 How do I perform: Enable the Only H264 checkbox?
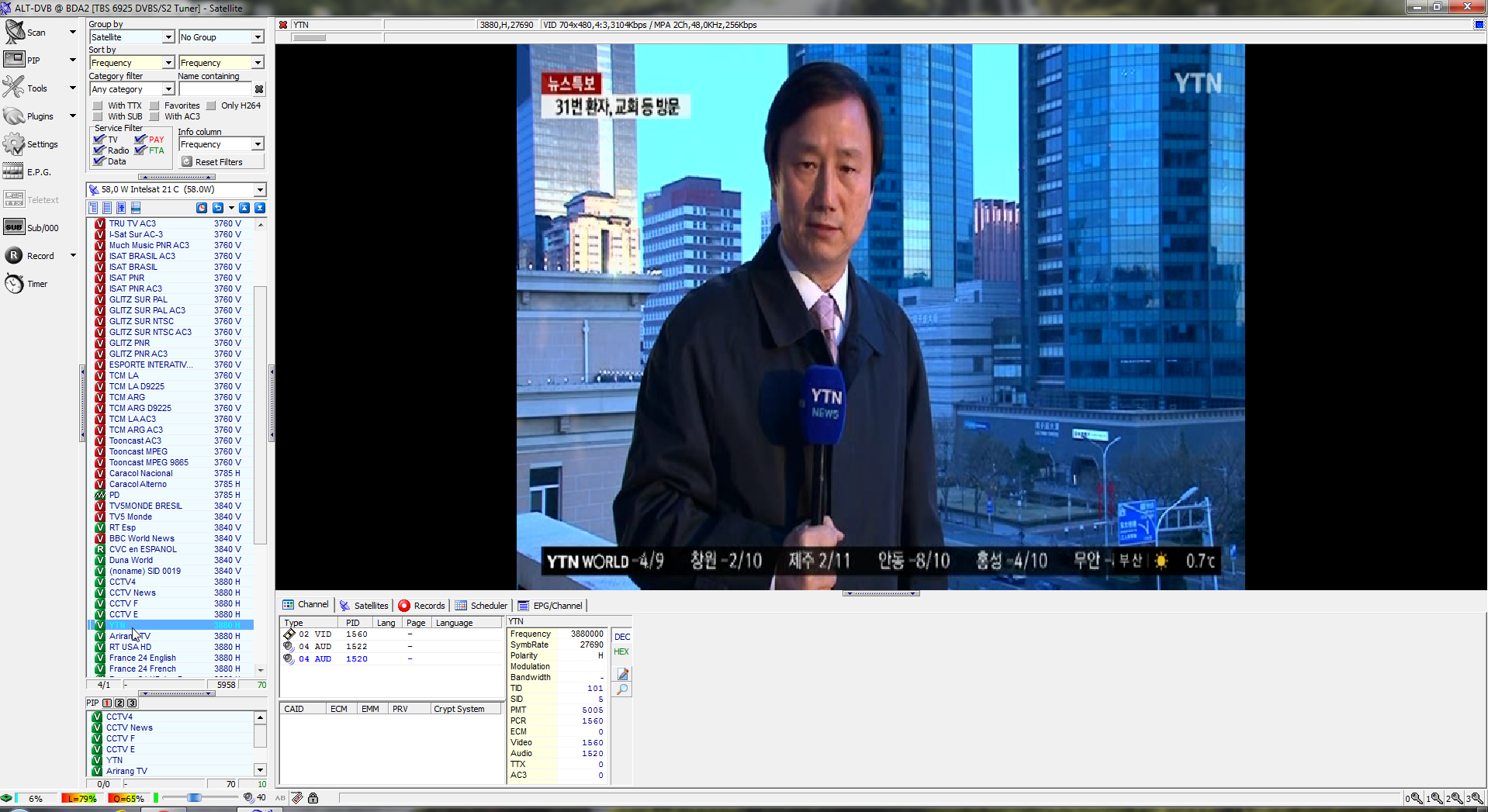pyautogui.click(x=211, y=105)
